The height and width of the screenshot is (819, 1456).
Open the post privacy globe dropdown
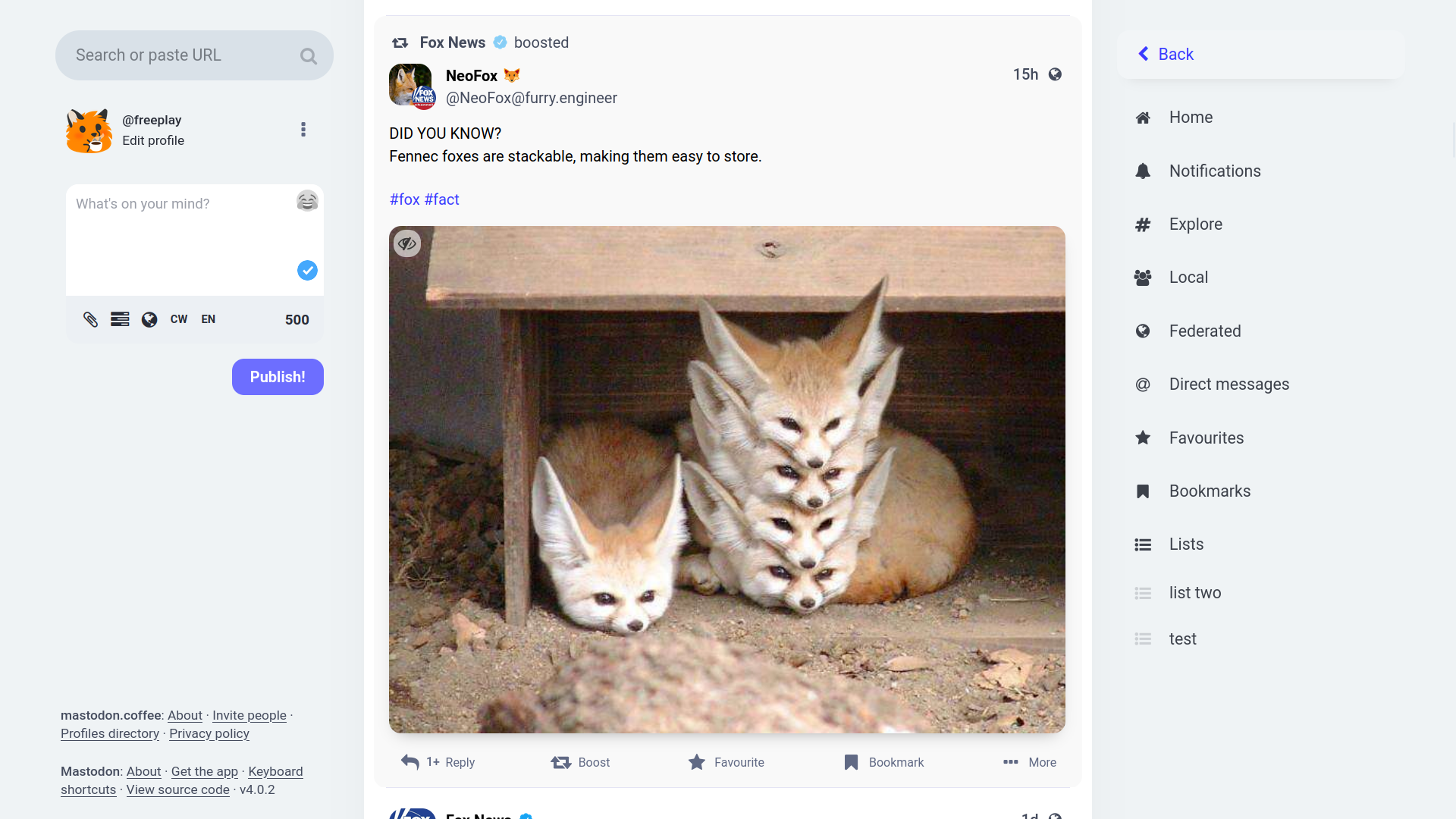tap(149, 319)
